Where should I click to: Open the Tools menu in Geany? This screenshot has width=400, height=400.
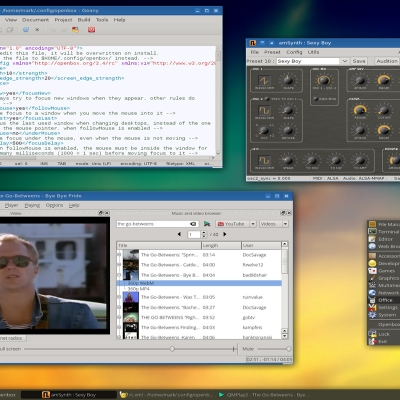102,20
